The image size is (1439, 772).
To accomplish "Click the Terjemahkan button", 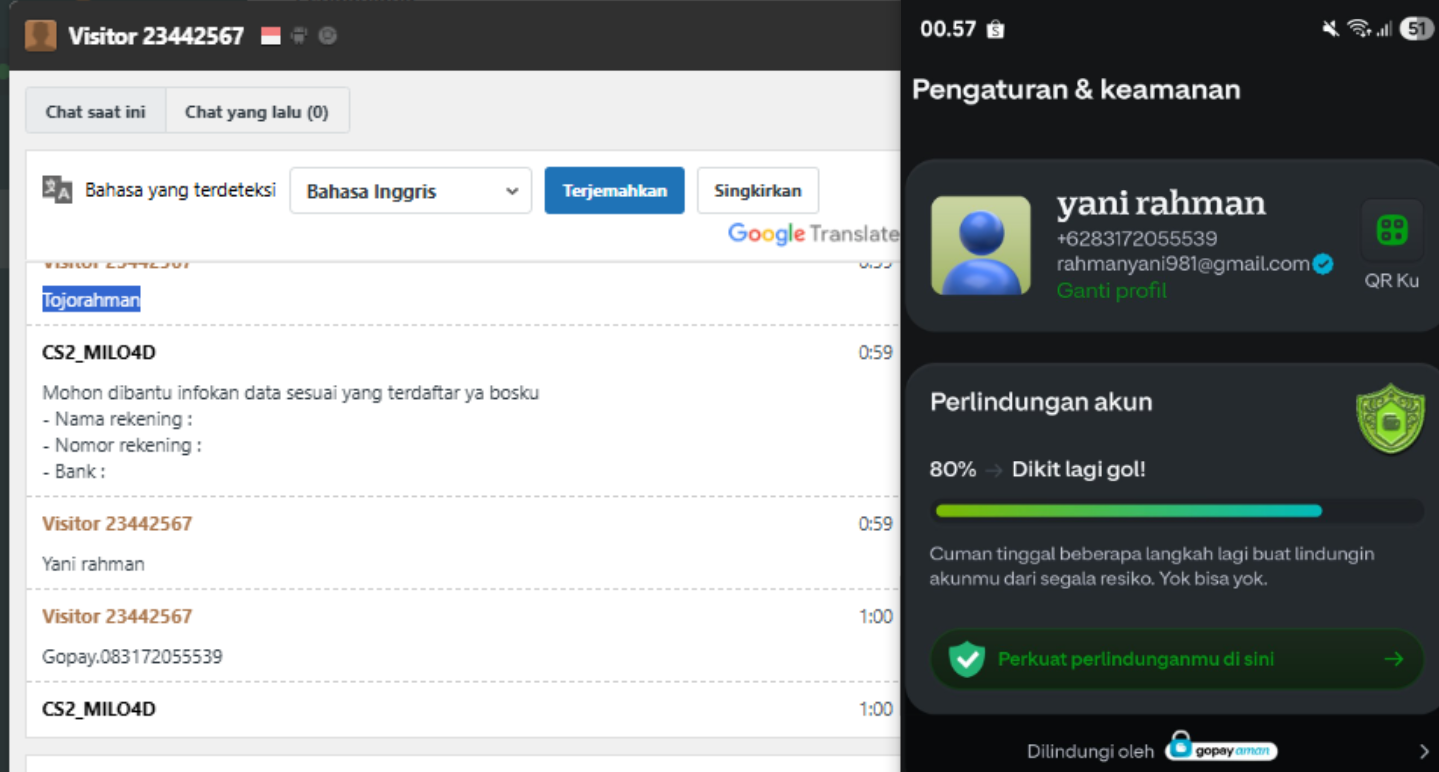I will [x=614, y=190].
